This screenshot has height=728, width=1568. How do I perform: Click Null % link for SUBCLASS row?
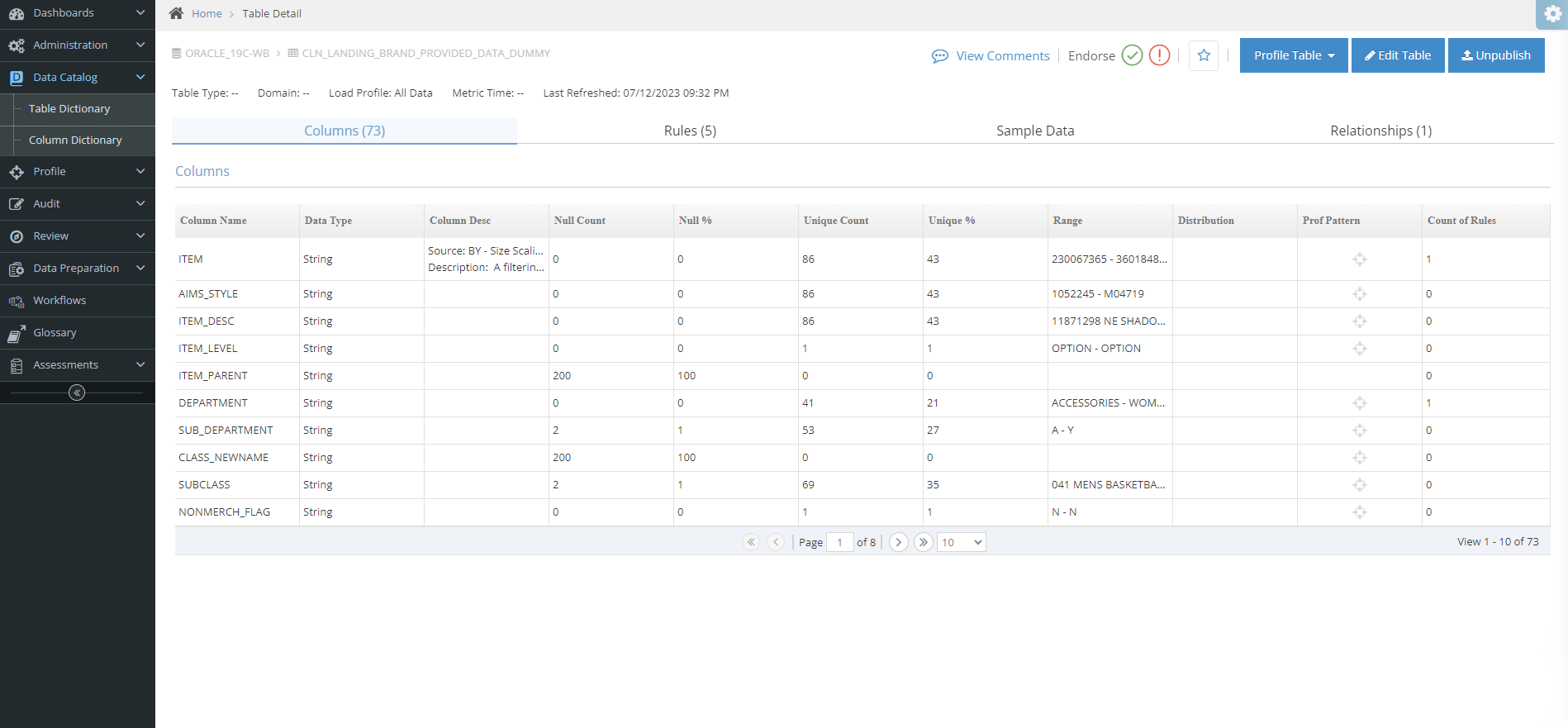[x=680, y=485]
